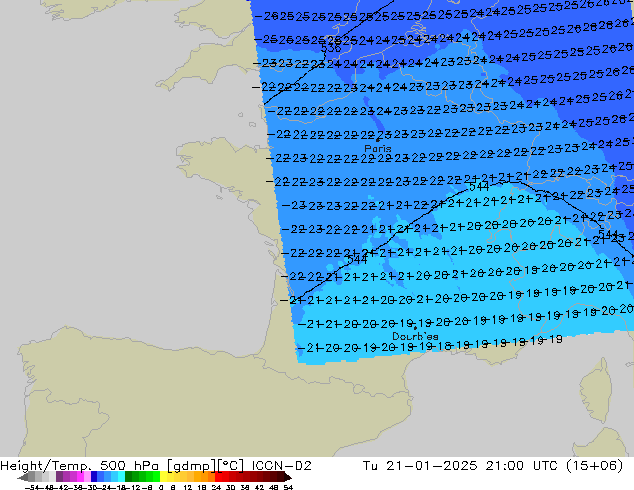Click the Dourbies city label
Screen dimensions: 634x490
415,336
